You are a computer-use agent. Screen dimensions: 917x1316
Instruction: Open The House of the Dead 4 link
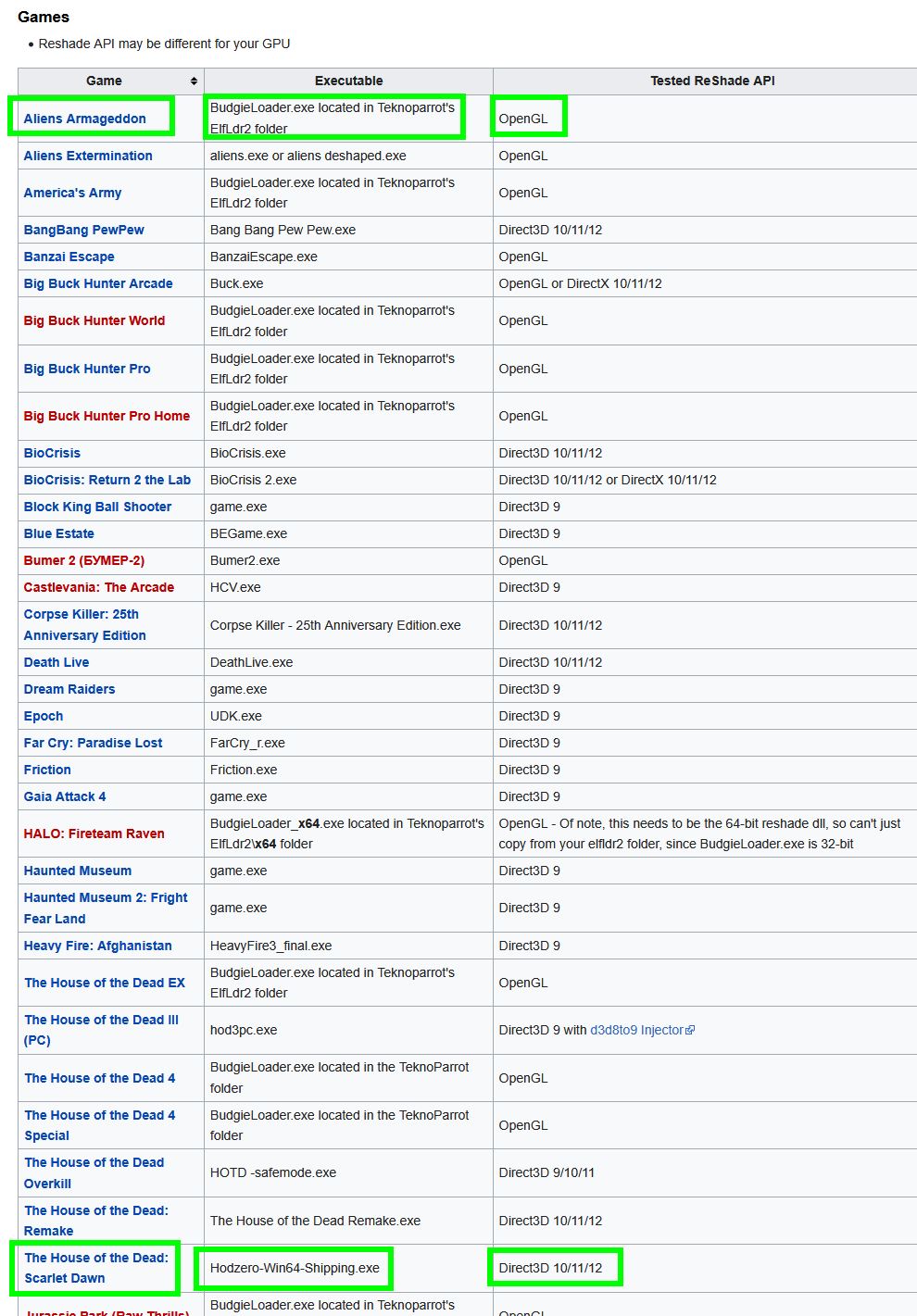click(x=99, y=1078)
